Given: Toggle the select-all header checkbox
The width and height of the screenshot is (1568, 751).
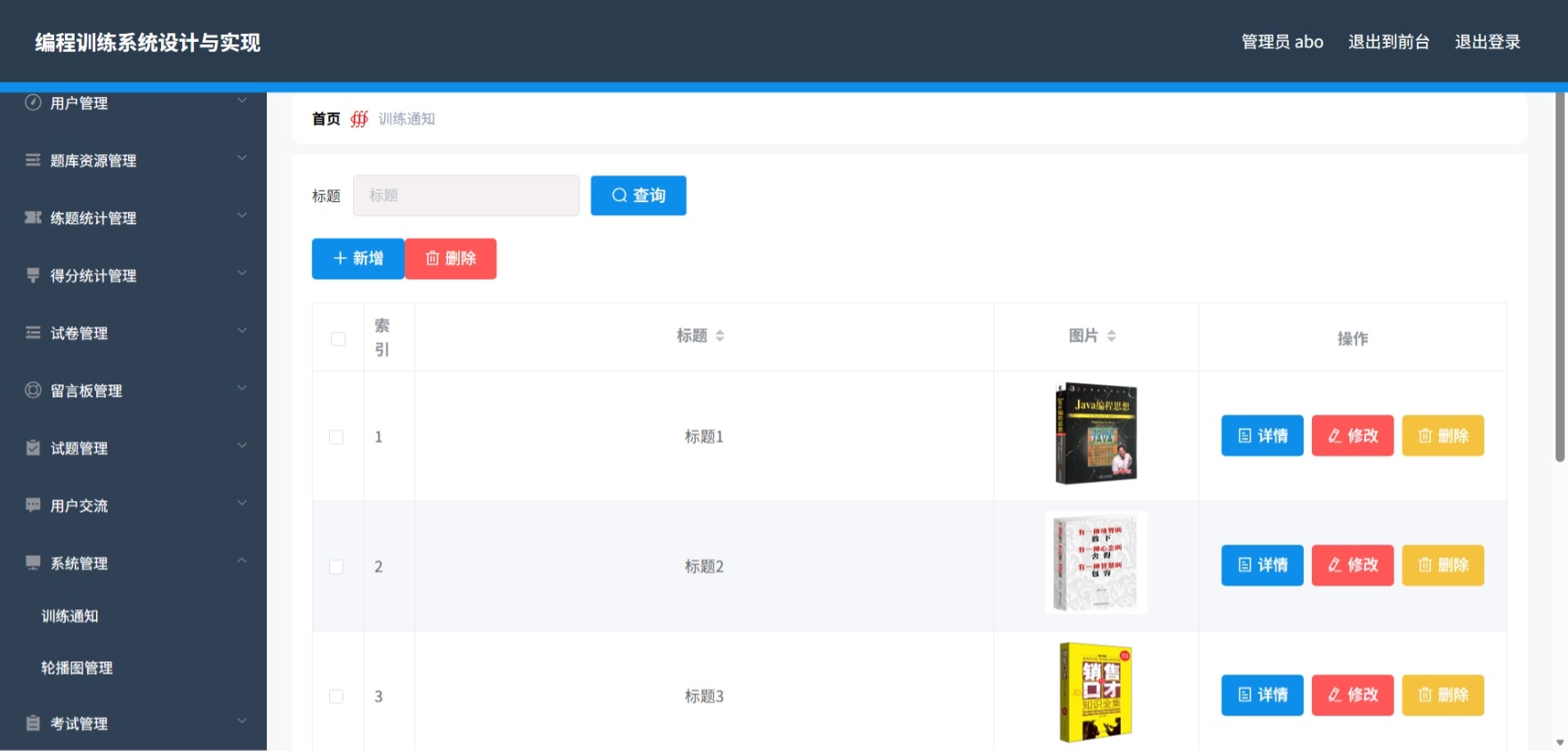Looking at the screenshot, I should [x=338, y=339].
